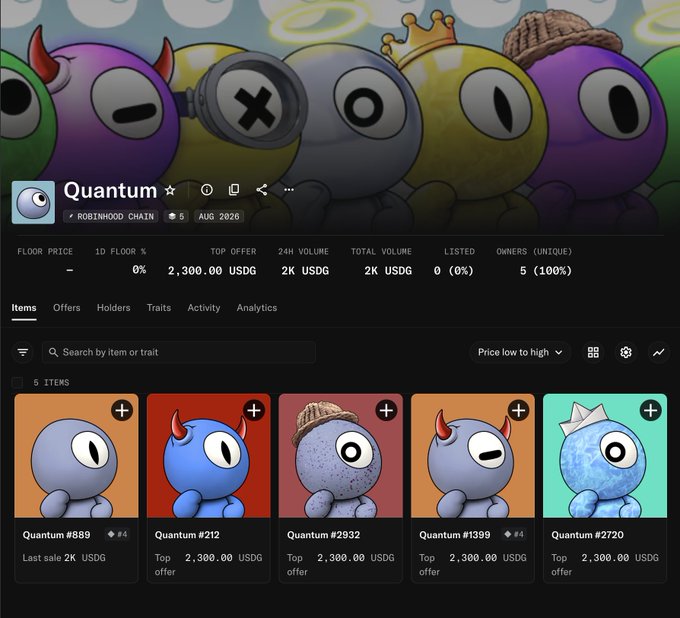Switch to the Analytics tab
Image resolution: width=680 pixels, height=618 pixels.
pyautogui.click(x=257, y=307)
